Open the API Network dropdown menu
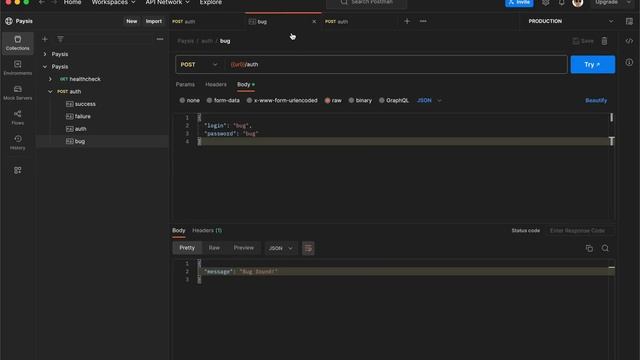The image size is (640, 360). (167, 2)
